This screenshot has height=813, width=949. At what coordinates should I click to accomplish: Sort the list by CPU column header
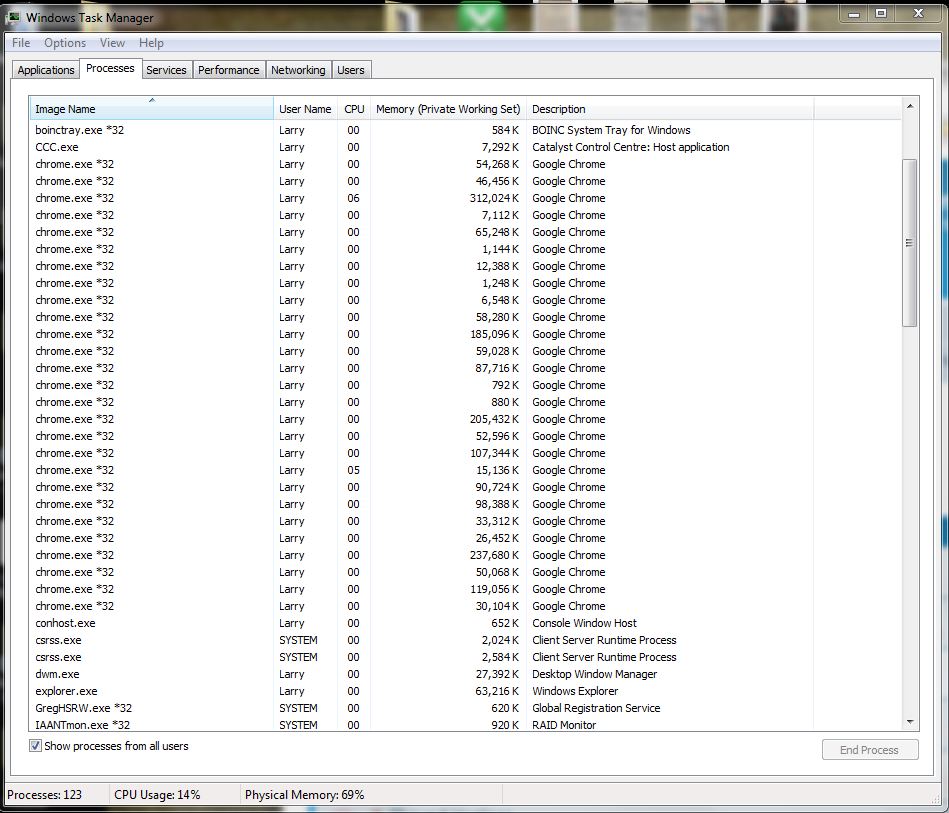click(x=354, y=109)
